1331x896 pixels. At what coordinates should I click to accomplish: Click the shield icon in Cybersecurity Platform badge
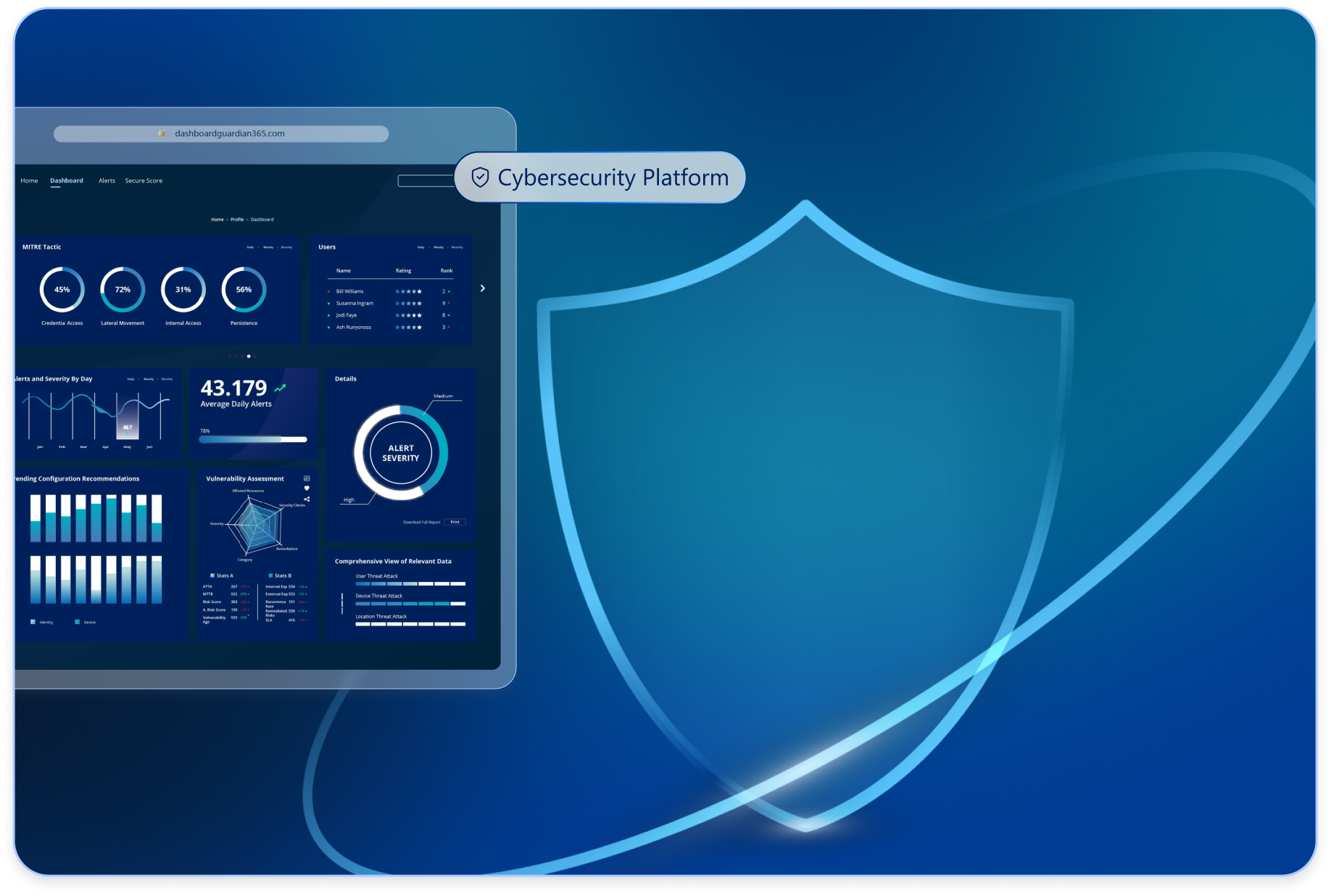point(480,178)
